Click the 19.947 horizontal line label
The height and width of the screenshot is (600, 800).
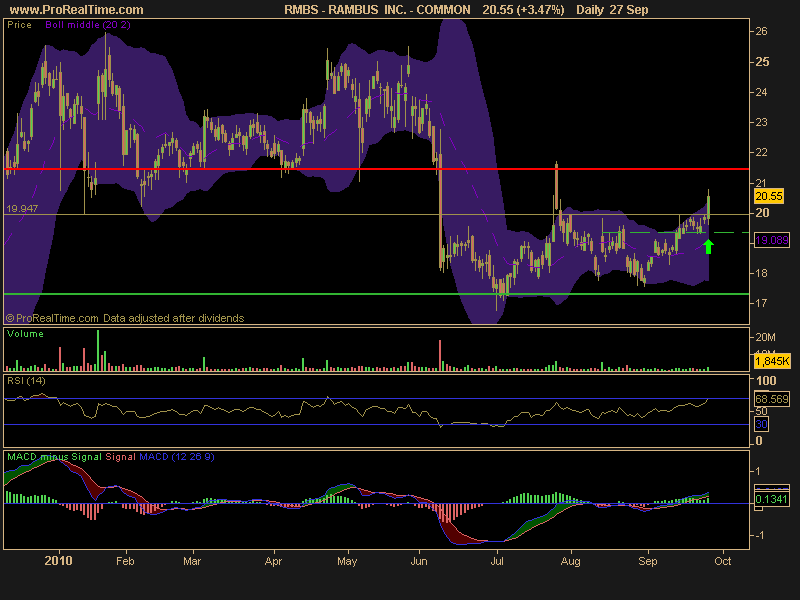click(22, 208)
